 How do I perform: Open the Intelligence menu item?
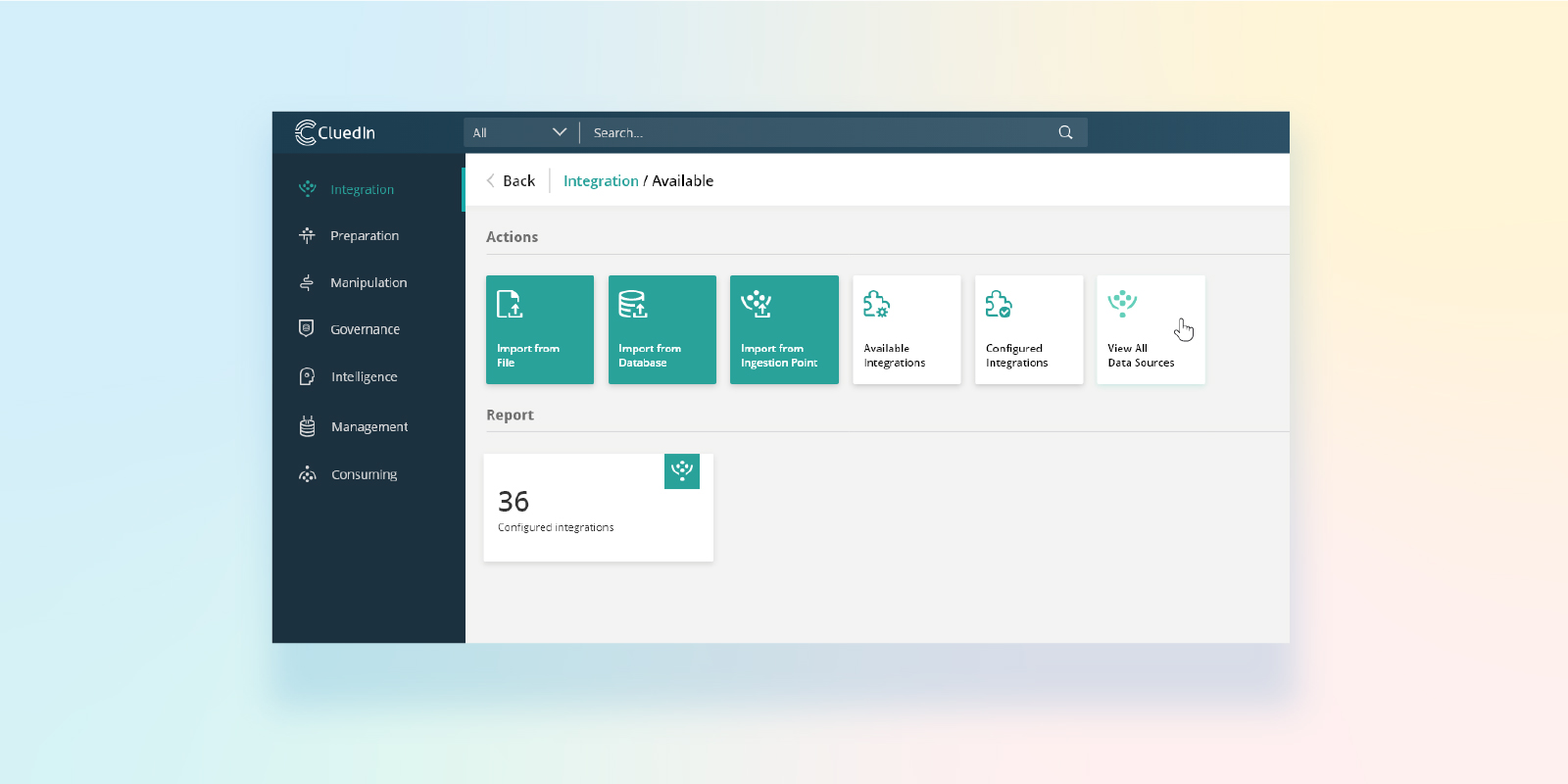click(365, 376)
